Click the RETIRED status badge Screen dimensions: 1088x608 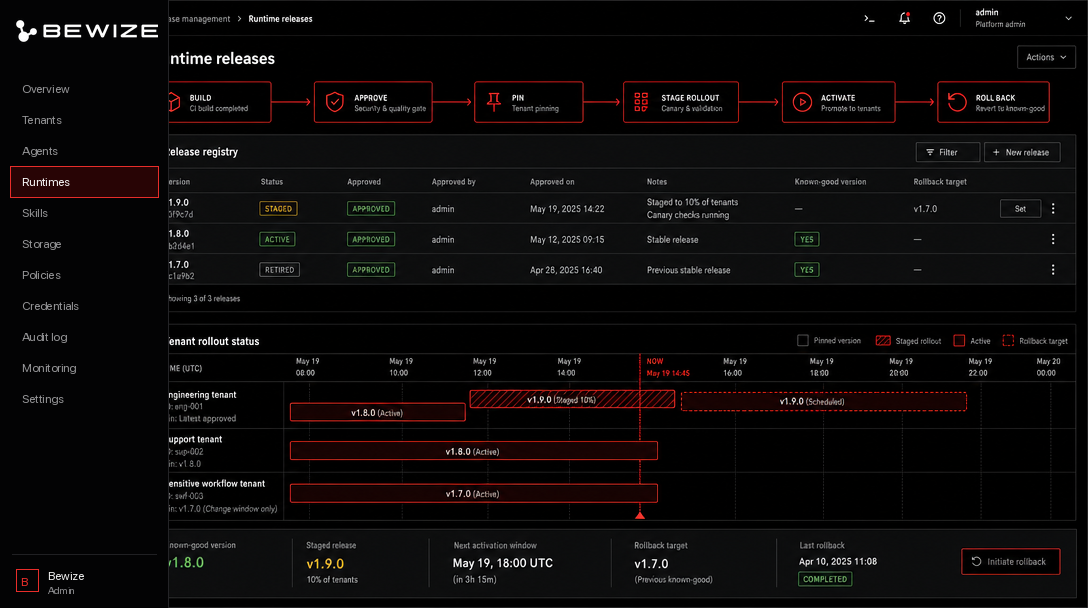point(280,269)
